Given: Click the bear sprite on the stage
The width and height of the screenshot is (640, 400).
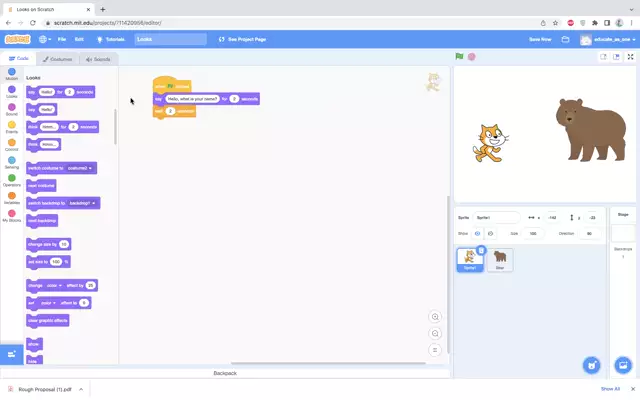Looking at the screenshot, I should [x=591, y=130].
